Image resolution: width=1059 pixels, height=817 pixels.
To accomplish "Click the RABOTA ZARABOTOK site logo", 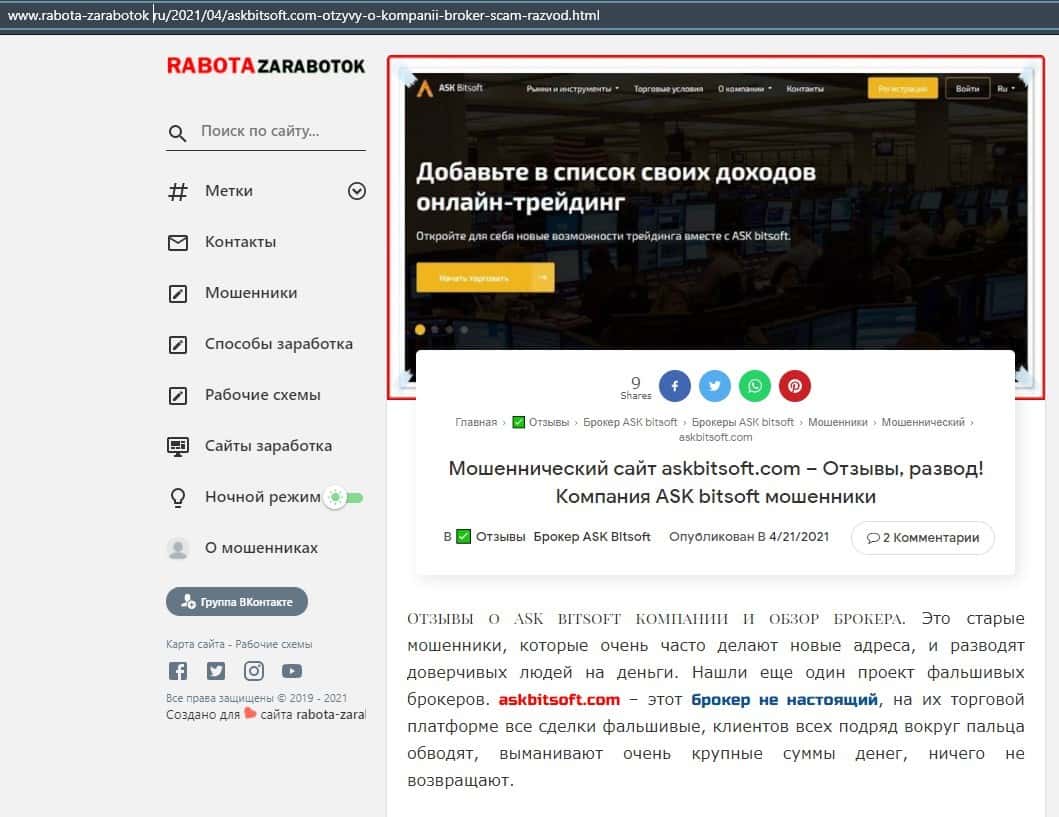I will tap(265, 65).
